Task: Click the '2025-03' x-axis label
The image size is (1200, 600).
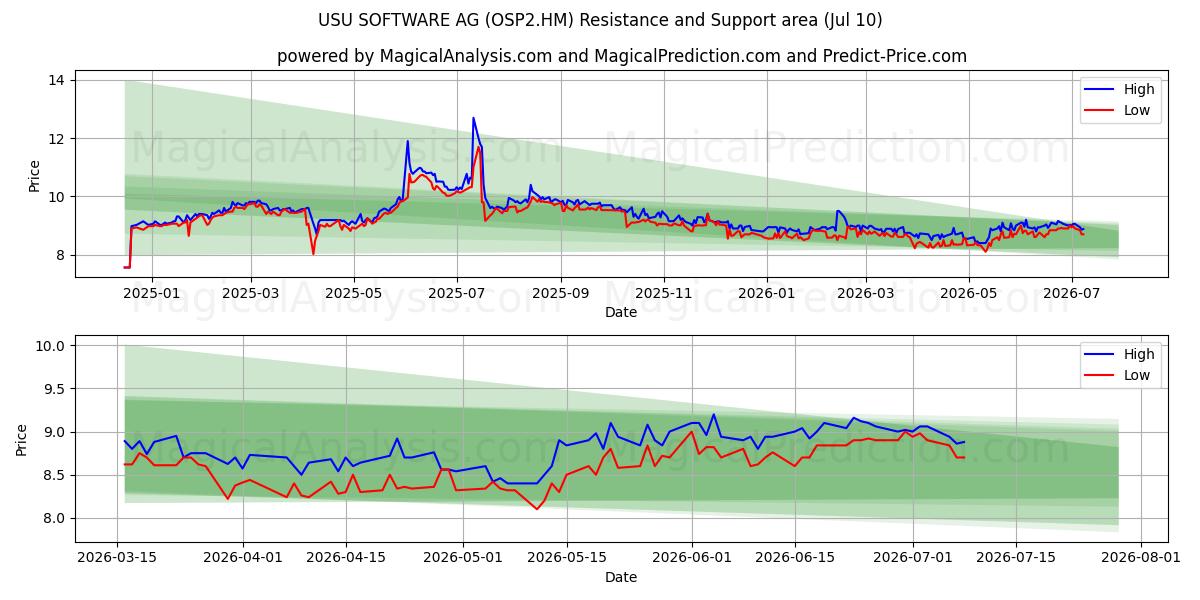Action: pyautogui.click(x=250, y=293)
